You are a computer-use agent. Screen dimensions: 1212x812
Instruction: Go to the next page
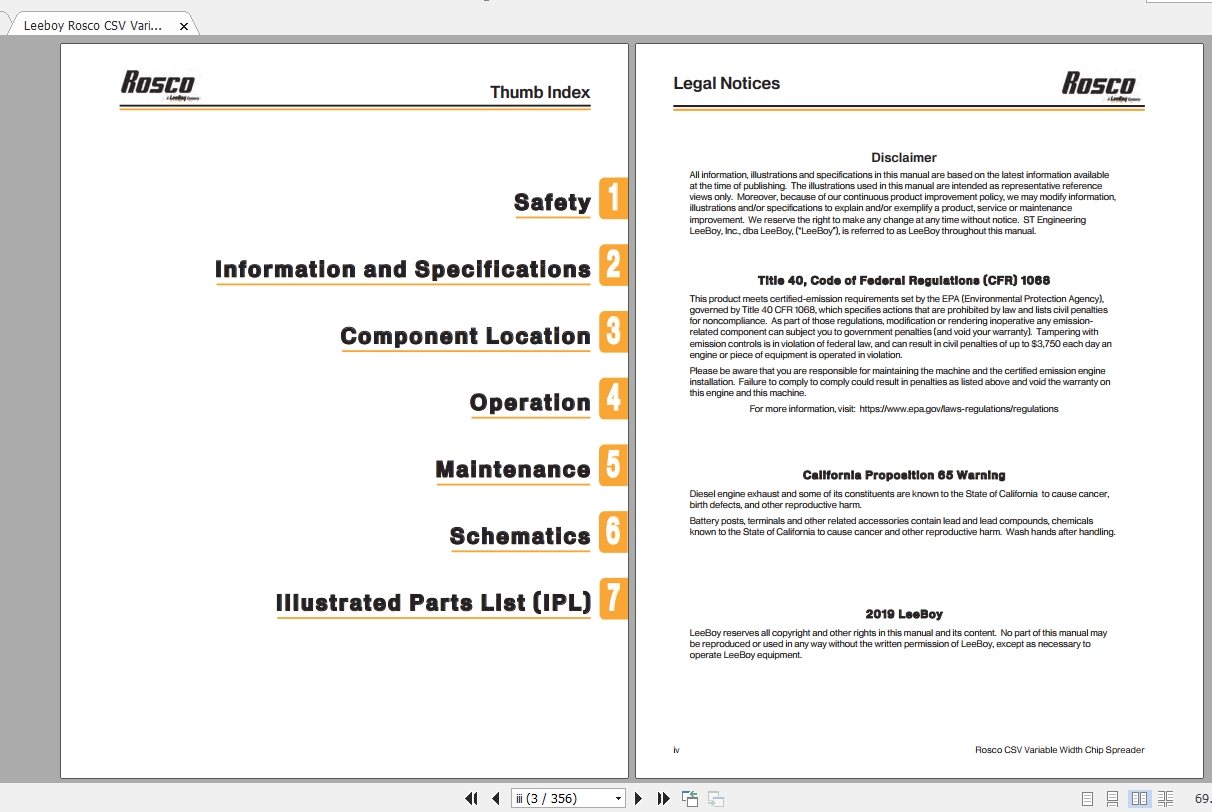click(639, 798)
